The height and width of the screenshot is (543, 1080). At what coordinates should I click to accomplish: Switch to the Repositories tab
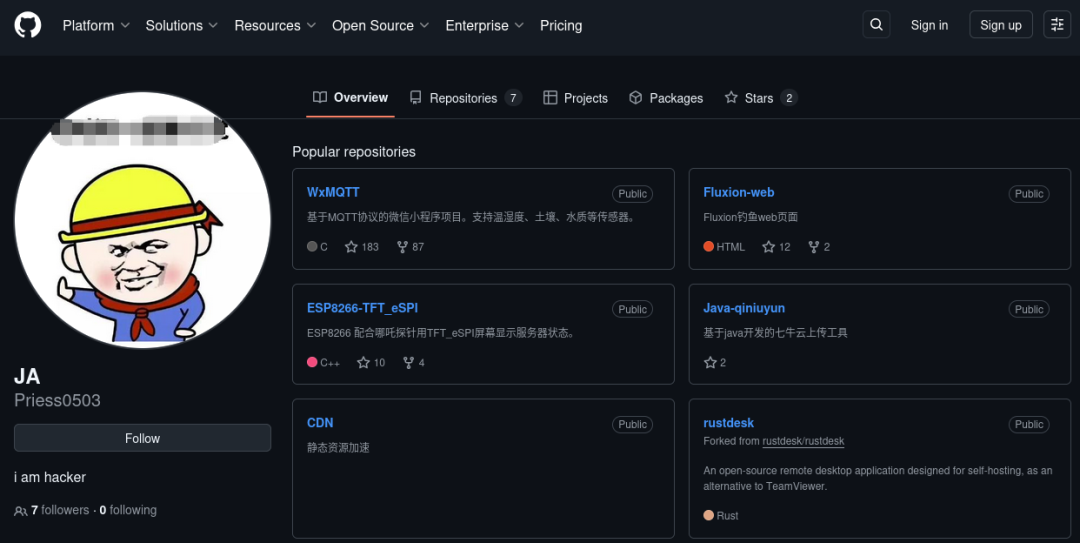(x=466, y=98)
